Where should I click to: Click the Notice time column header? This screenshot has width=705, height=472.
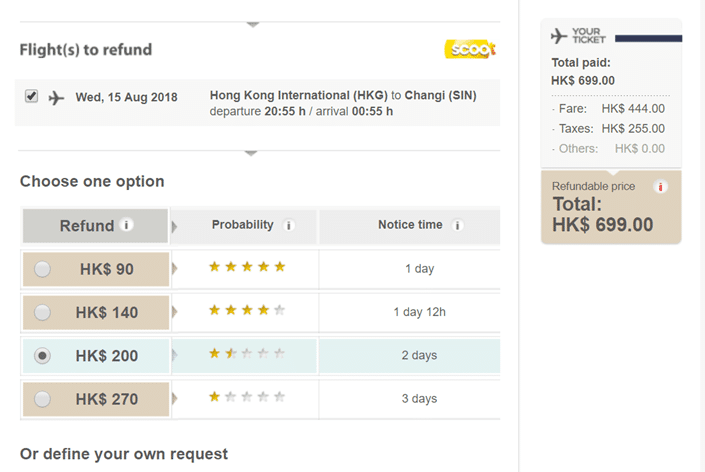pos(410,225)
